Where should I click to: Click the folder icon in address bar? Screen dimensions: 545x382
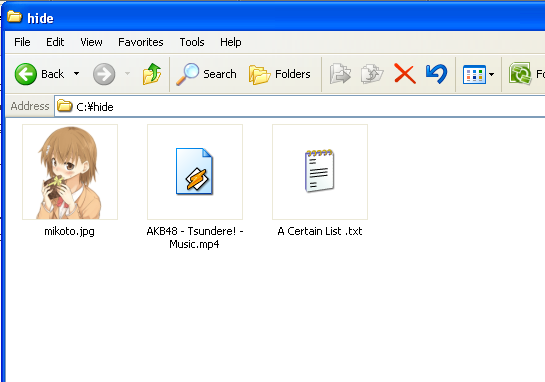[64, 106]
